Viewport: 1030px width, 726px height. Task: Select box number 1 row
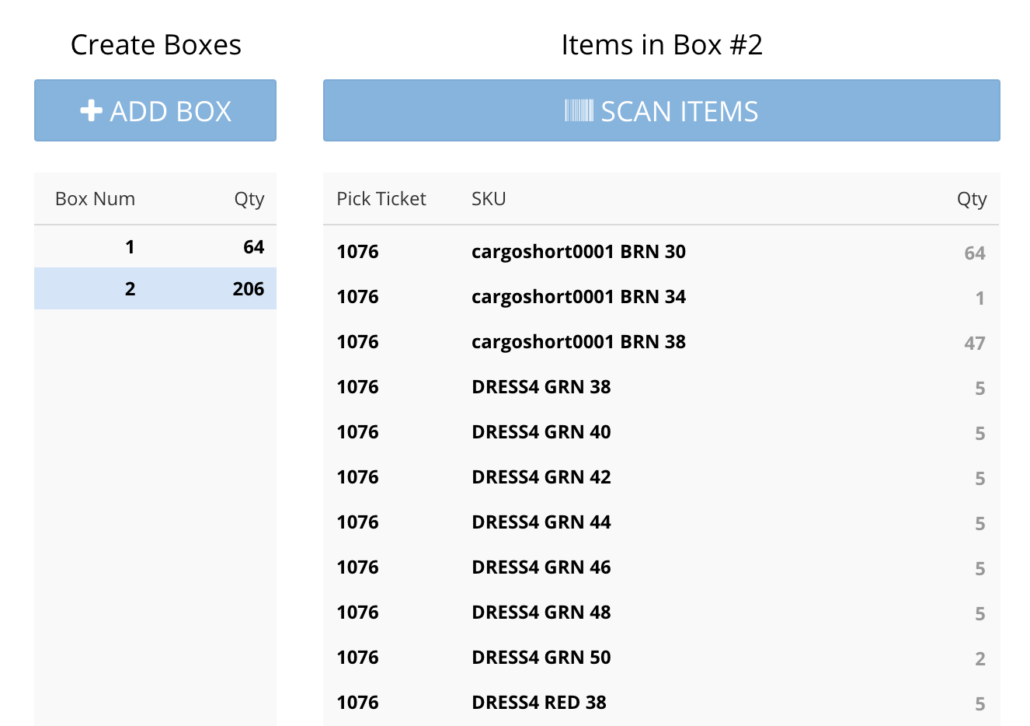tap(155, 247)
